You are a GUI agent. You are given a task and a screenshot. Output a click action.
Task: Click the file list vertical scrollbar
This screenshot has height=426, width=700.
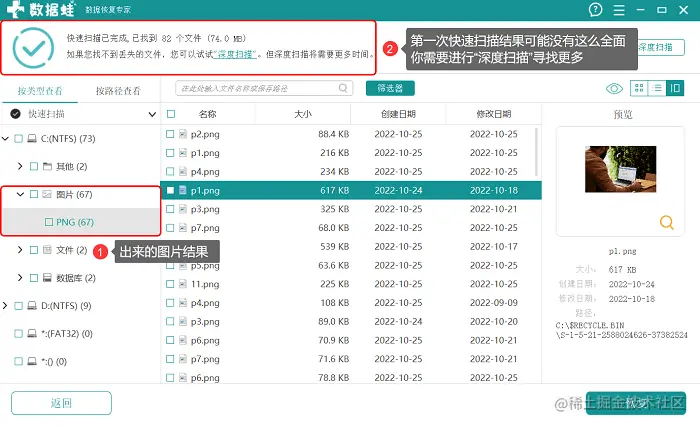536,152
